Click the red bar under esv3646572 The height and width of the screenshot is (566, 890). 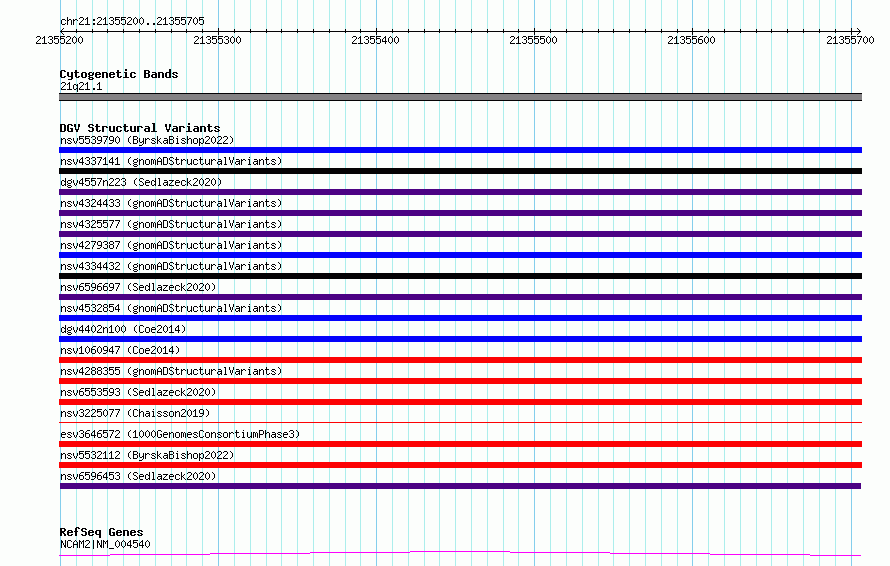coord(460,444)
